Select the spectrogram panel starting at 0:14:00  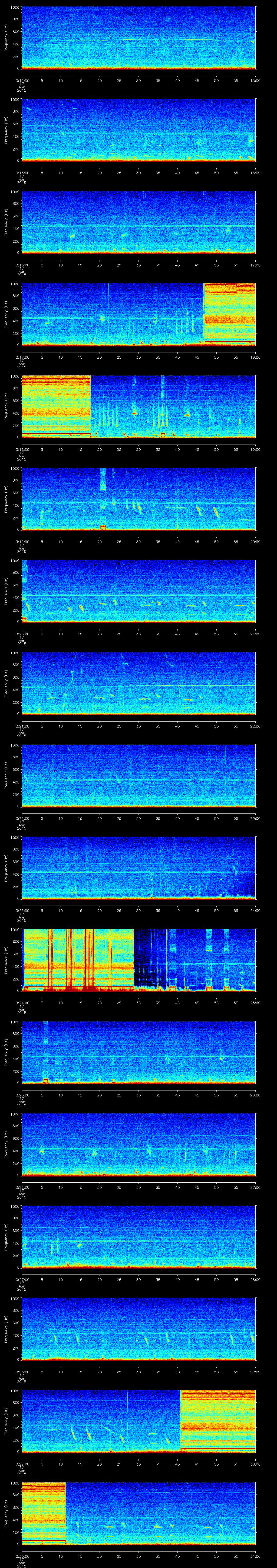point(138,38)
